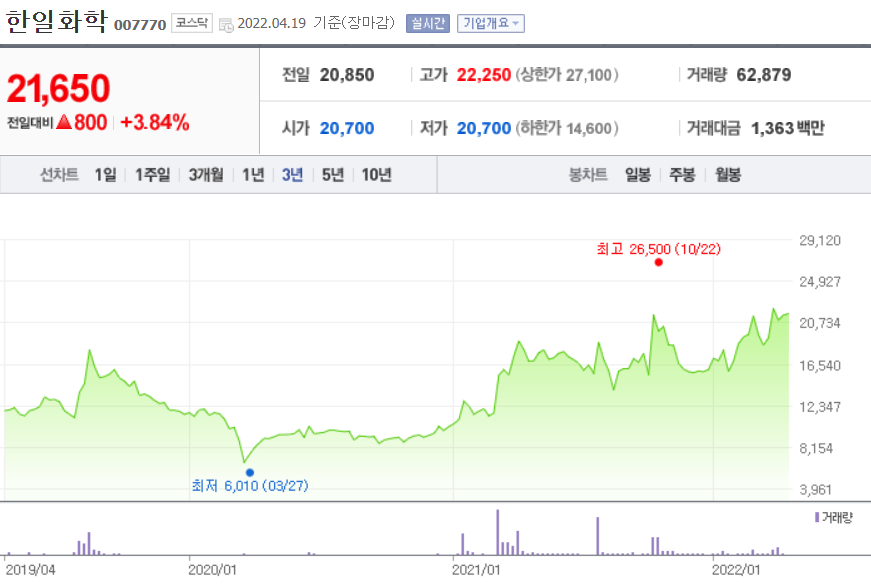
Task: Select the 5년 line chart period
Action: click(x=333, y=175)
